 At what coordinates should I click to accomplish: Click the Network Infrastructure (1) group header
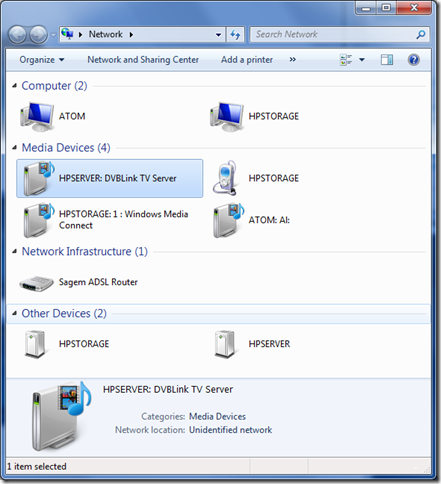(85, 252)
